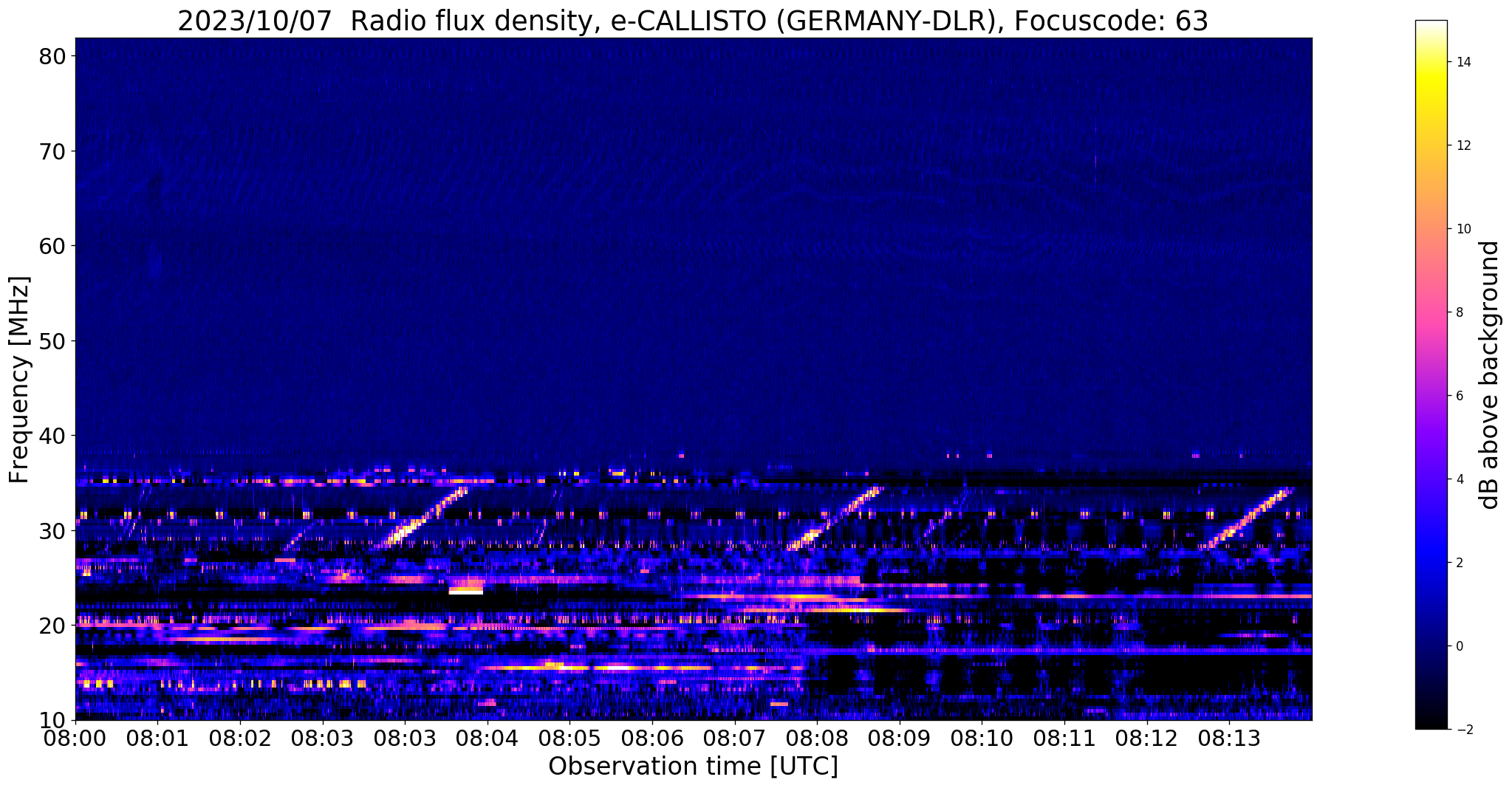Click the frequency axis tick label 50
This screenshot has height=788, width=1512.
coord(53,341)
